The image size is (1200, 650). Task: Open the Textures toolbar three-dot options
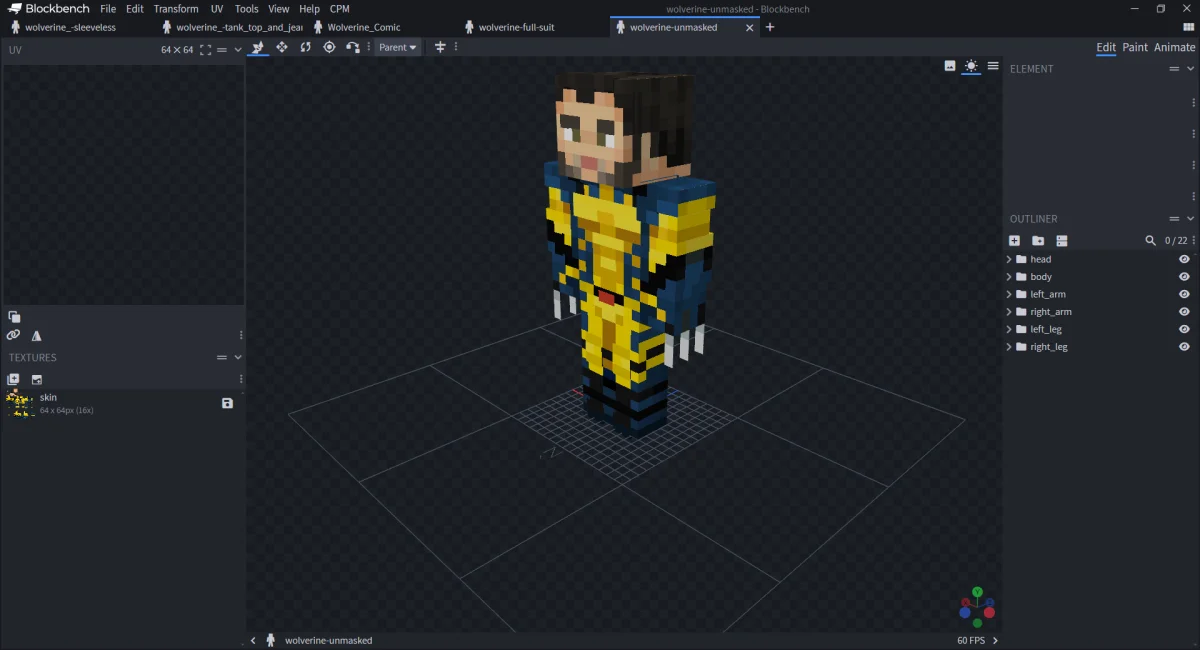coord(241,379)
